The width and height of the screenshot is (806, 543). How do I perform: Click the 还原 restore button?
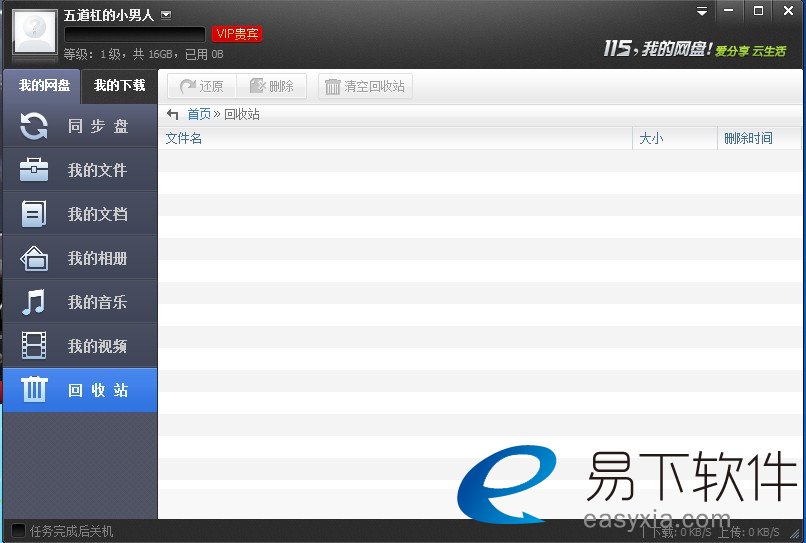tap(202, 87)
